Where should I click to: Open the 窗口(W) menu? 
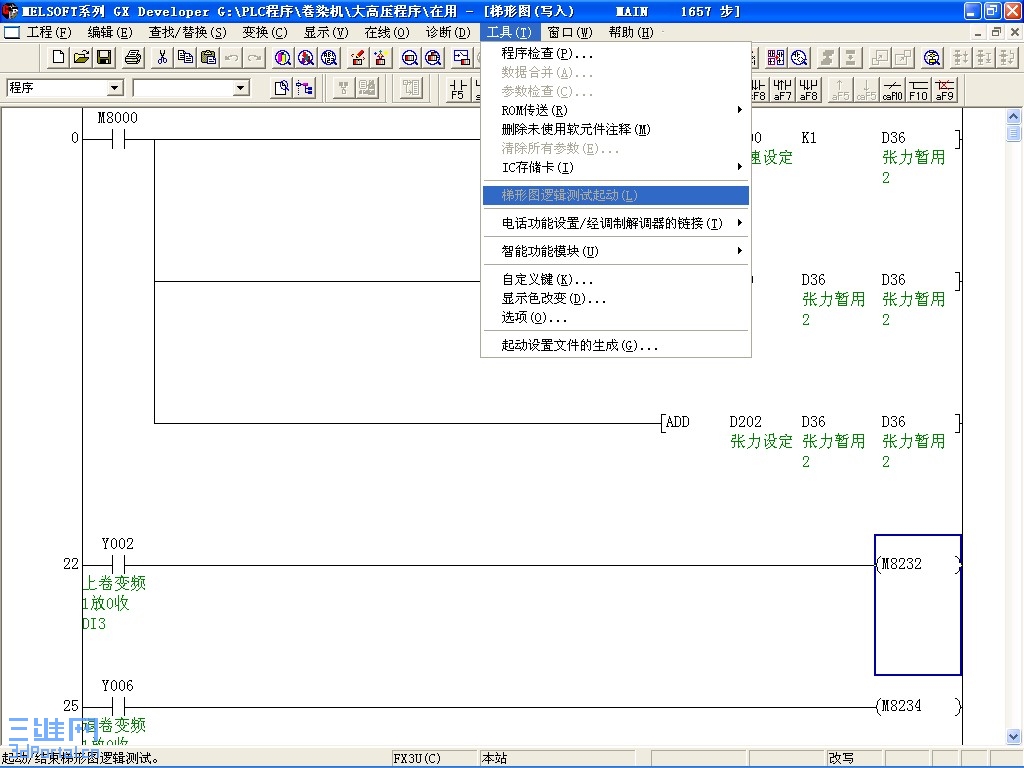569,32
